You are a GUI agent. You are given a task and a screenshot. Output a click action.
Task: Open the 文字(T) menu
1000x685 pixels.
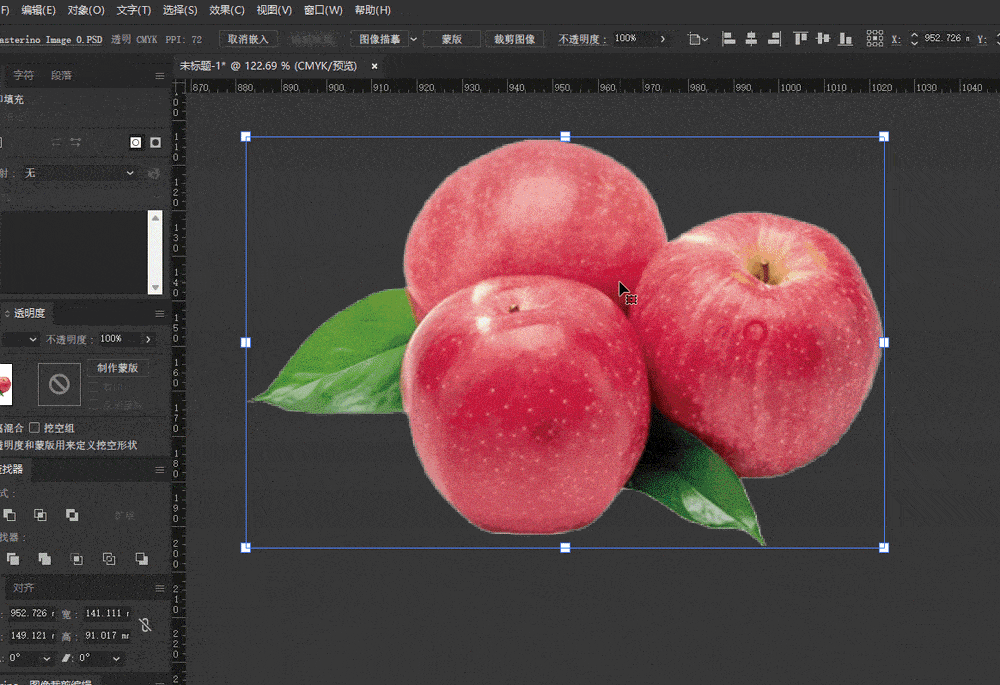134,10
